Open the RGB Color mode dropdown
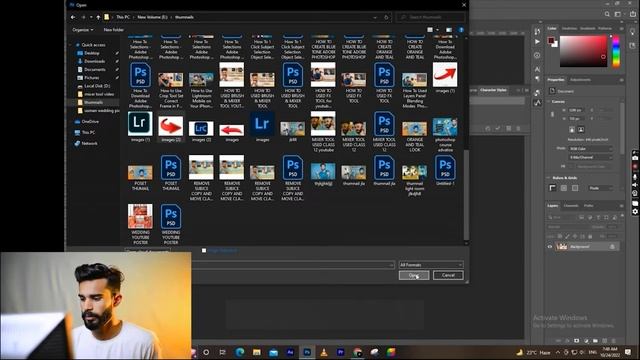 click(591, 149)
